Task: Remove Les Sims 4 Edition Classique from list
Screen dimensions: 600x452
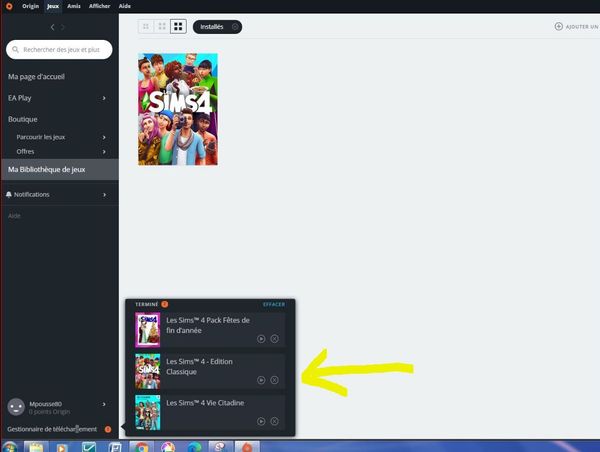Action: [x=274, y=380]
